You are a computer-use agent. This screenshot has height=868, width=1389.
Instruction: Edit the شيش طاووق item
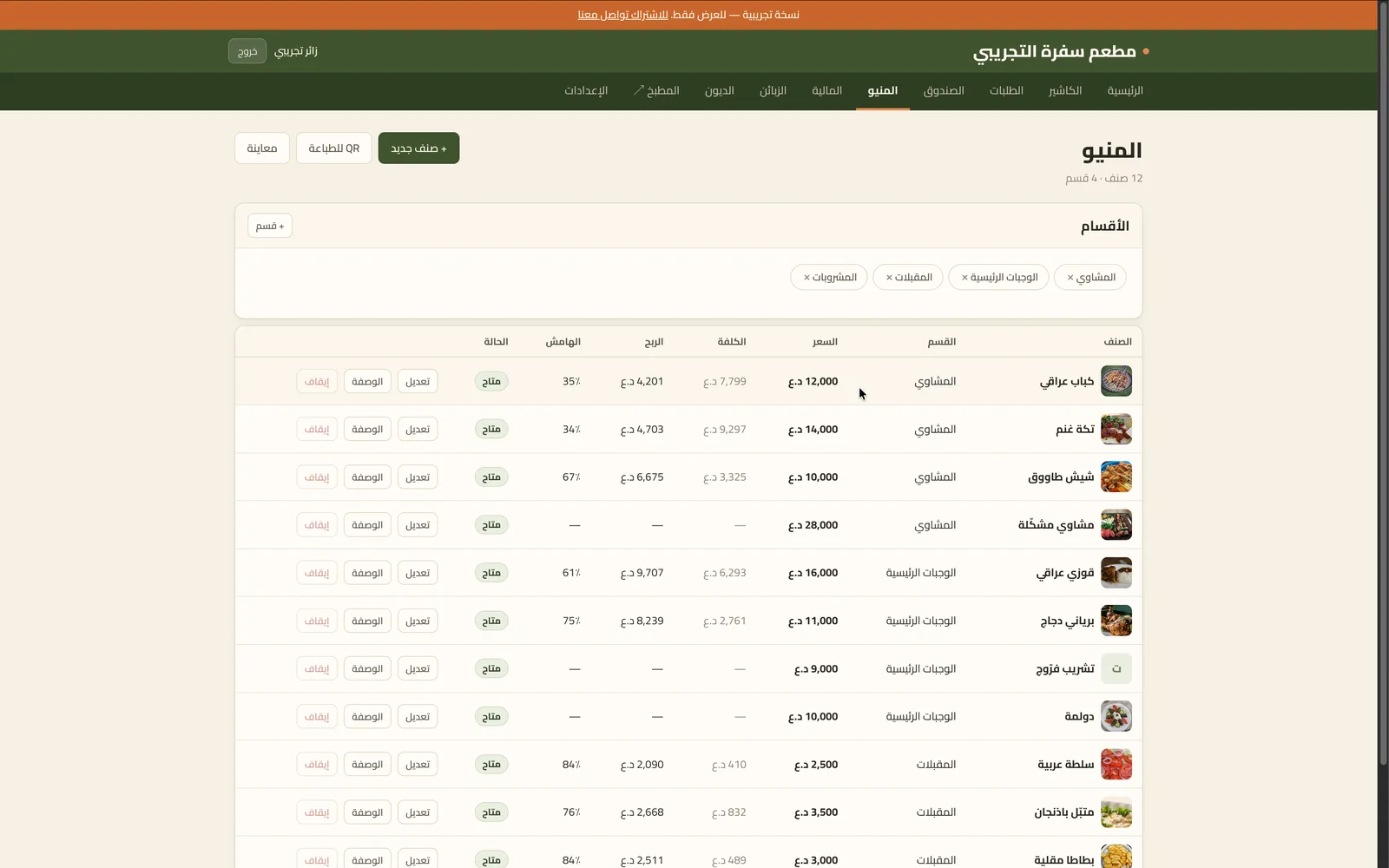pyautogui.click(x=418, y=477)
